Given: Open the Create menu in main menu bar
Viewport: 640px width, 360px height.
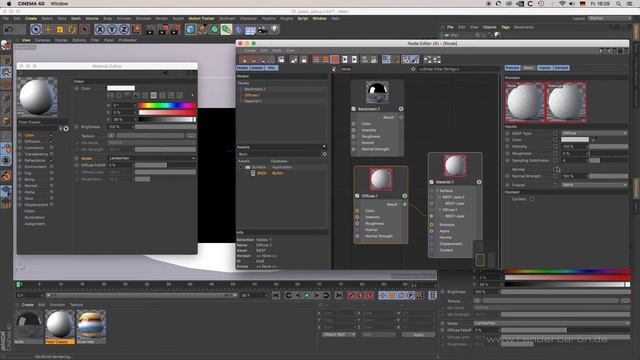Looking at the screenshot, I should tap(31, 18).
